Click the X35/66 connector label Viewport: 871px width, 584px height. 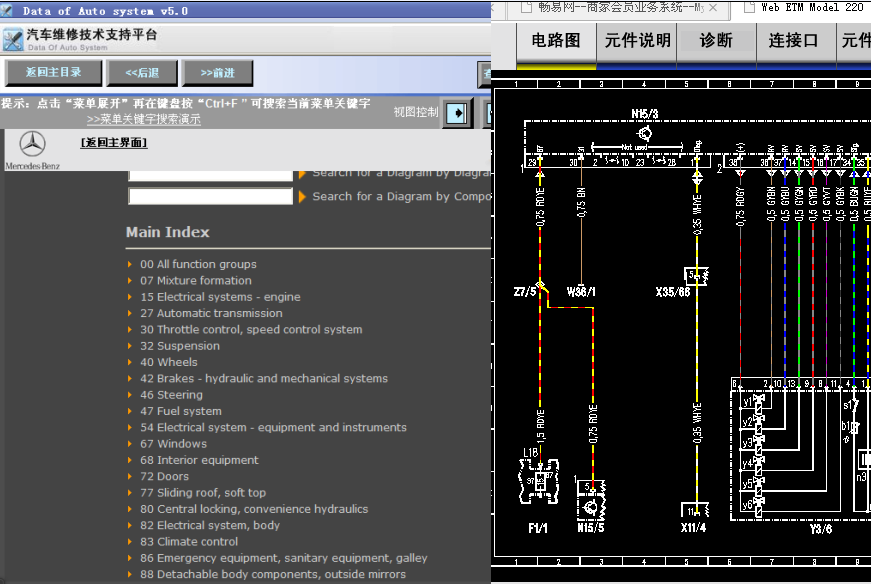point(673,292)
